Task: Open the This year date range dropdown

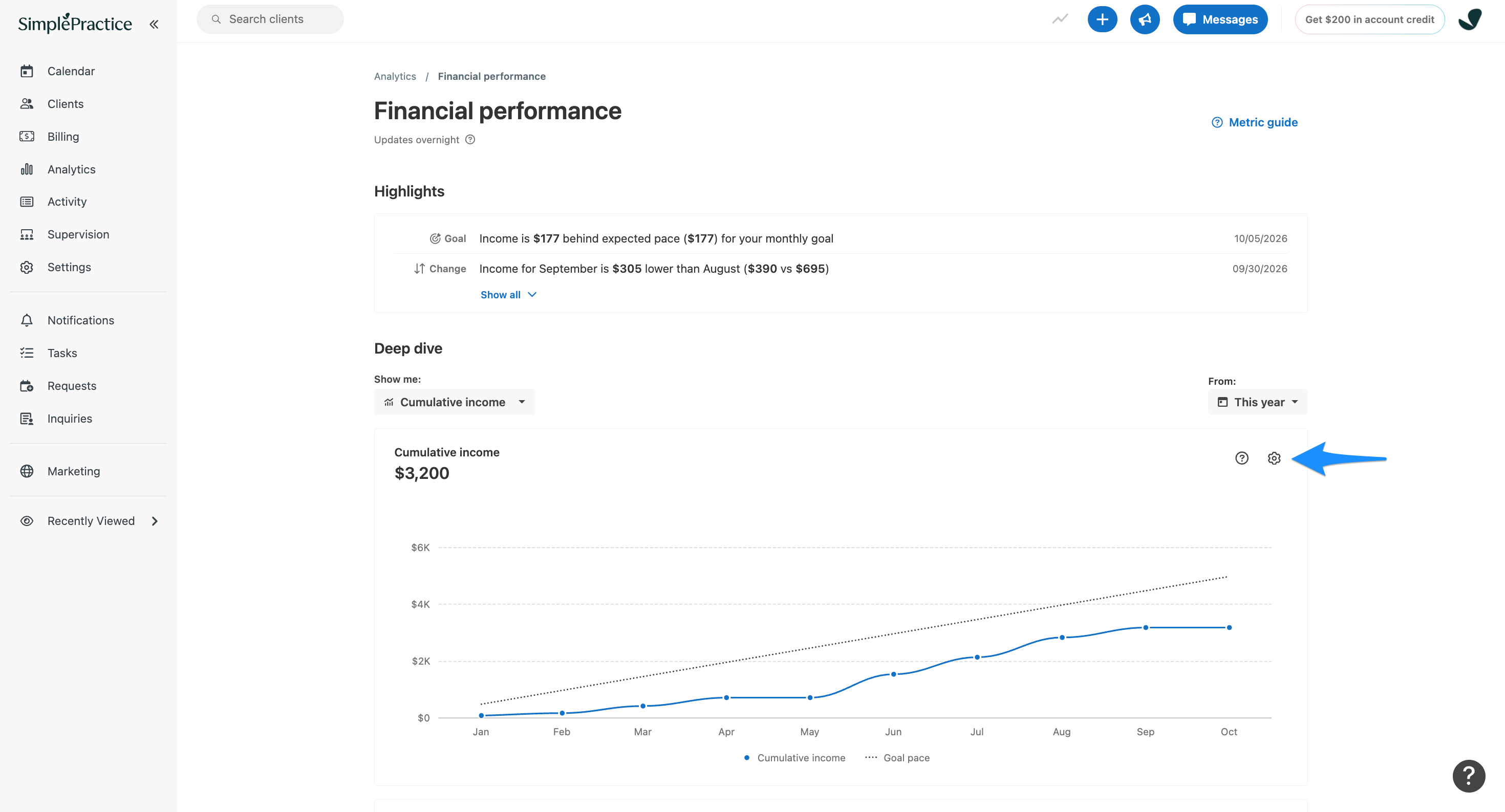Action: click(1257, 402)
